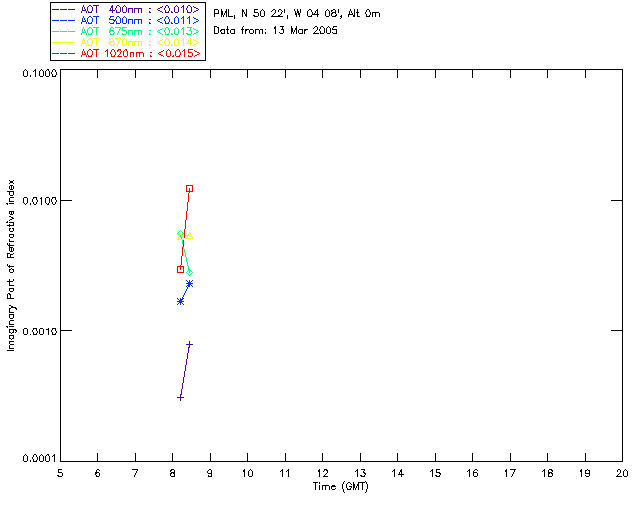Click the x-axis tick label 8

point(173,473)
